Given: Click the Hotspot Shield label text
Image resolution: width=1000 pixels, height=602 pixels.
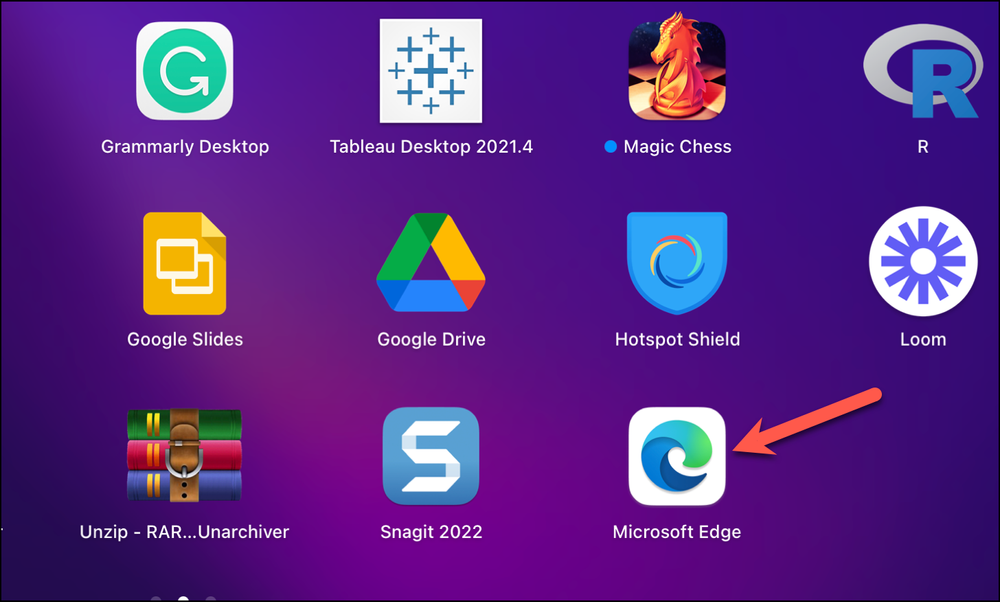Looking at the screenshot, I should pyautogui.click(x=677, y=339).
